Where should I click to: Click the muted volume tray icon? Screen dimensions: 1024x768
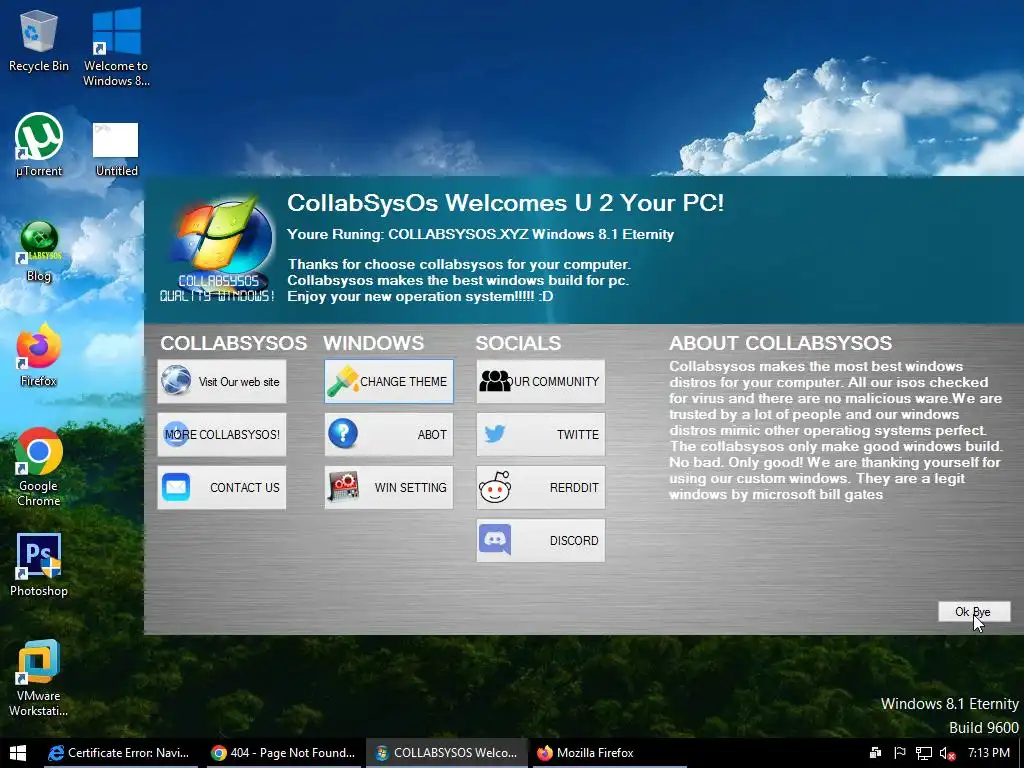[947, 754]
